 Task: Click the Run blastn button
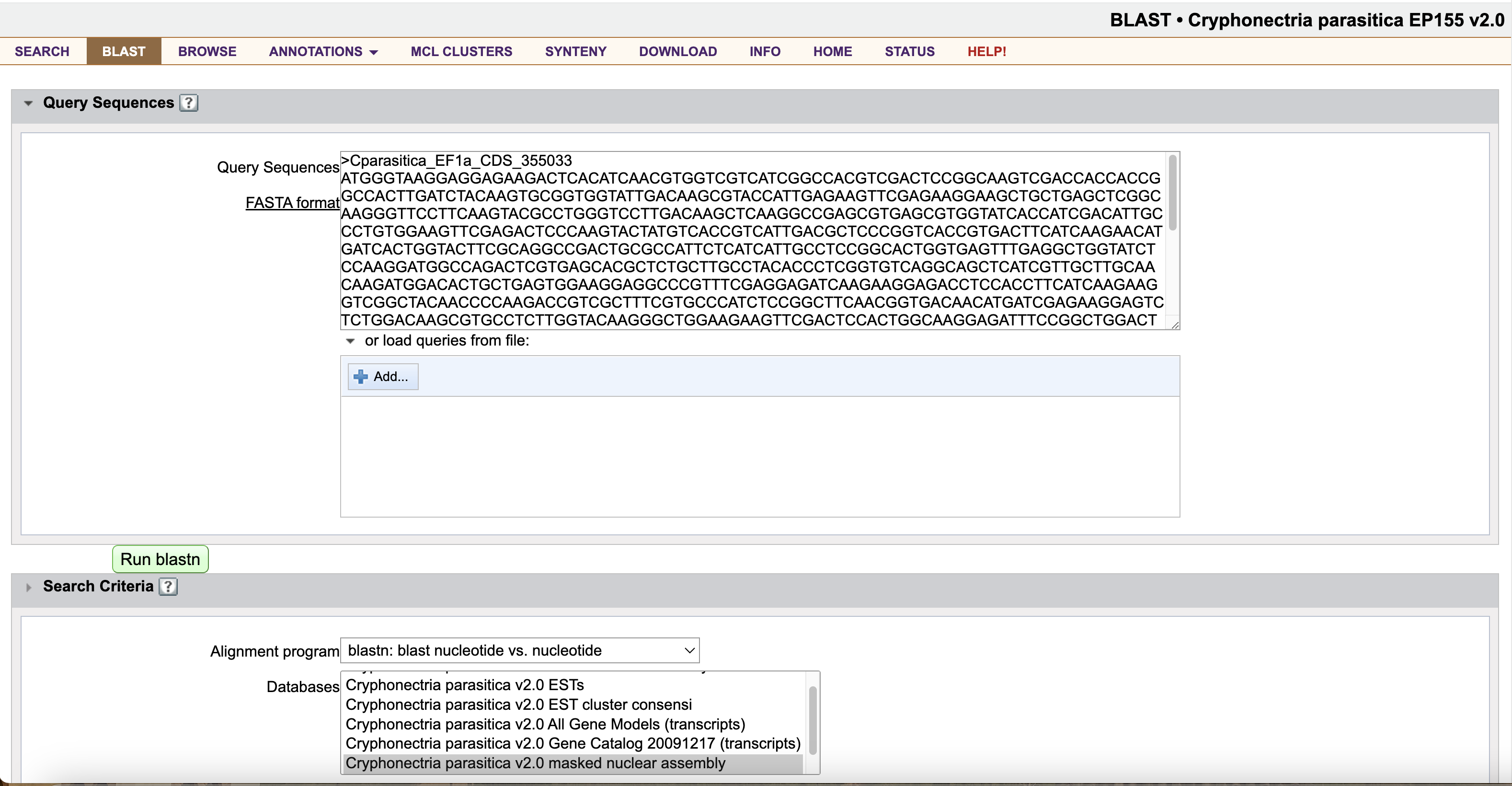(x=160, y=559)
